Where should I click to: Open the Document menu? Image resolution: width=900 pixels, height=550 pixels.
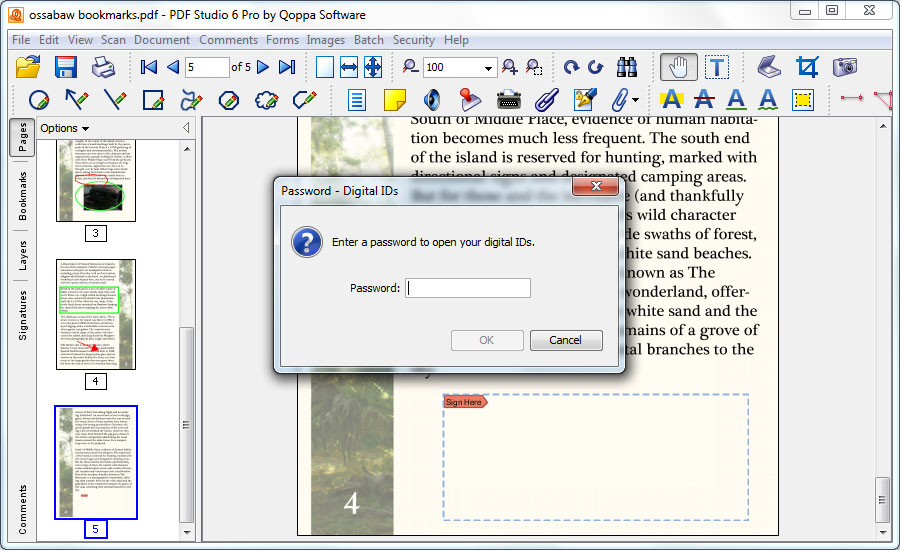coord(162,40)
